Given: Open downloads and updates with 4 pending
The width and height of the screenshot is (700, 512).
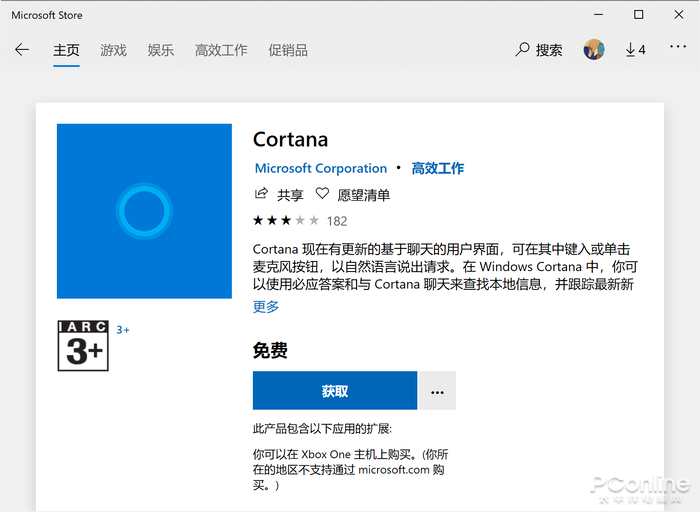Looking at the screenshot, I should tap(635, 50).
